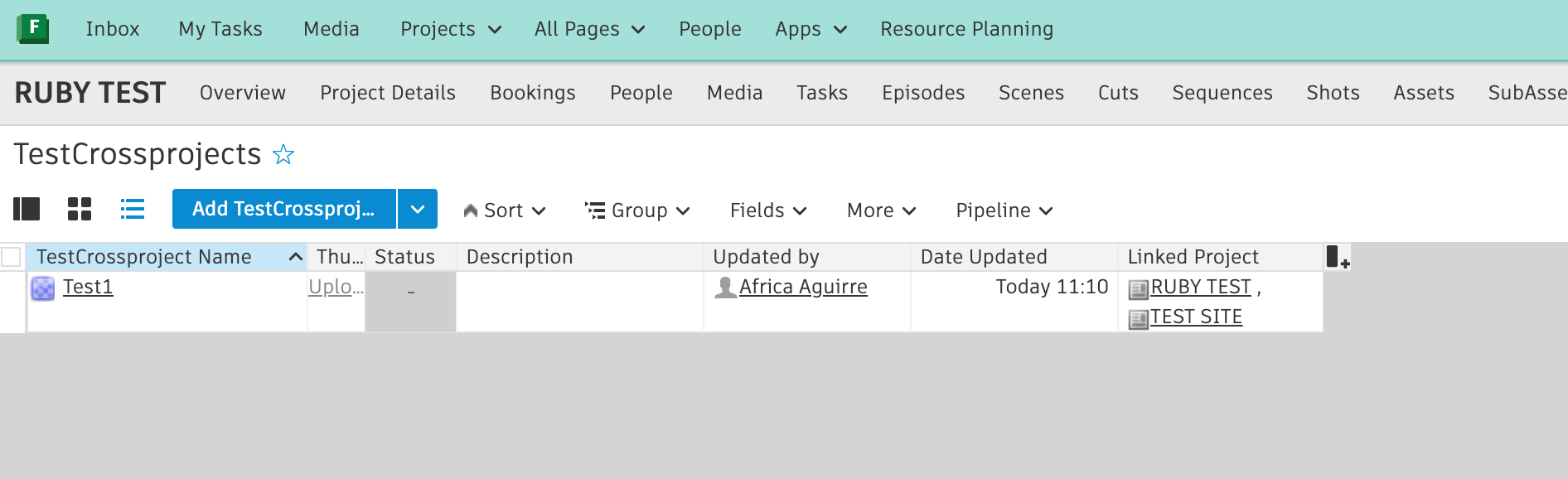Switch to thumbnail grid view icon
The image size is (1568, 479).
click(80, 209)
